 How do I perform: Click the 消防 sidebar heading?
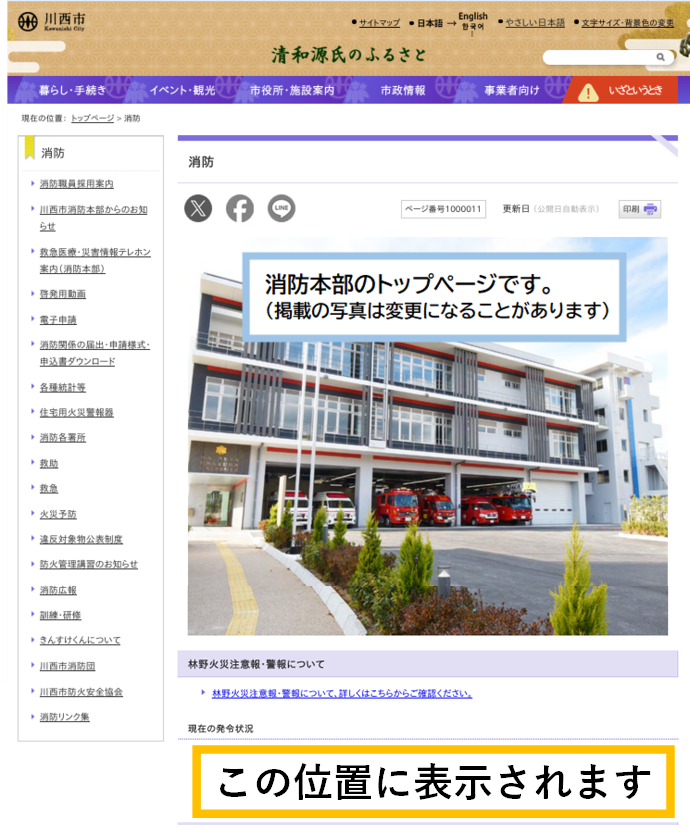53,153
